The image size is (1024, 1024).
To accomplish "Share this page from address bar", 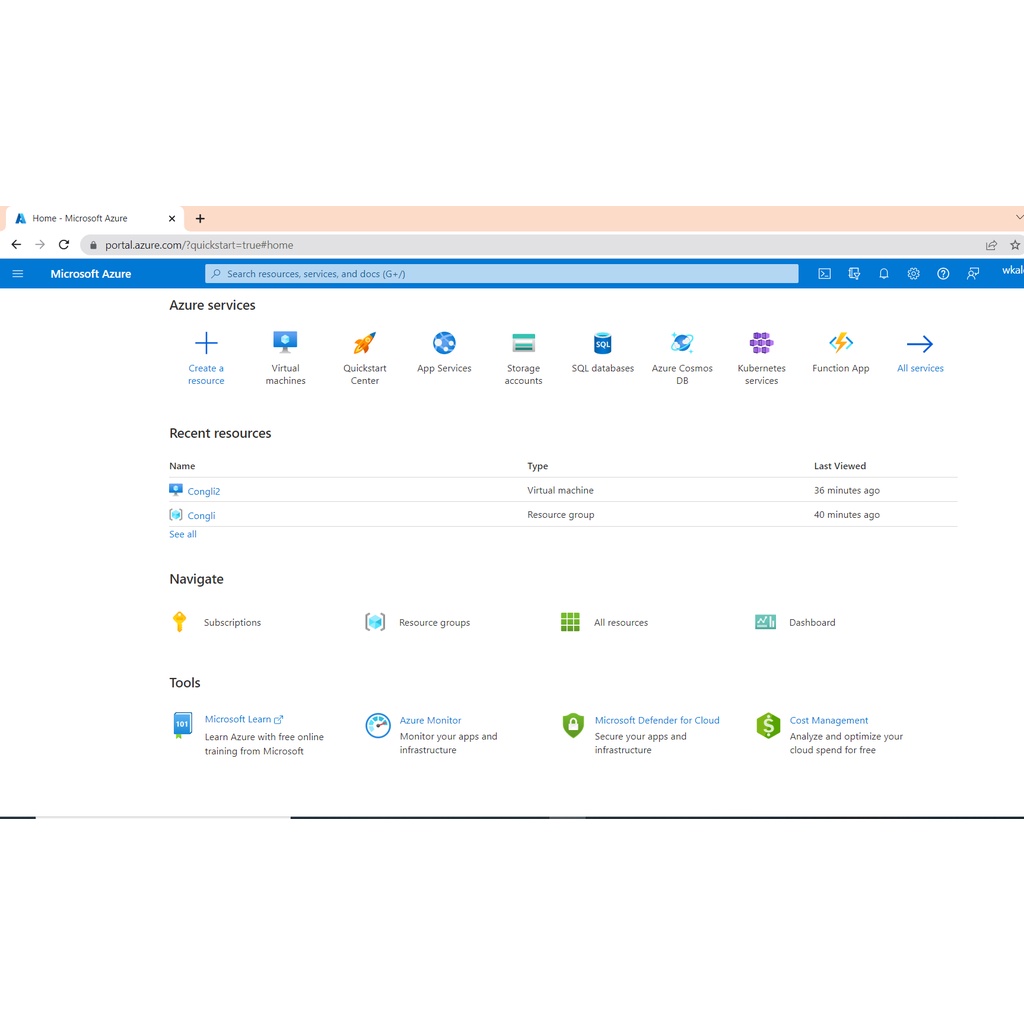I will pyautogui.click(x=991, y=245).
